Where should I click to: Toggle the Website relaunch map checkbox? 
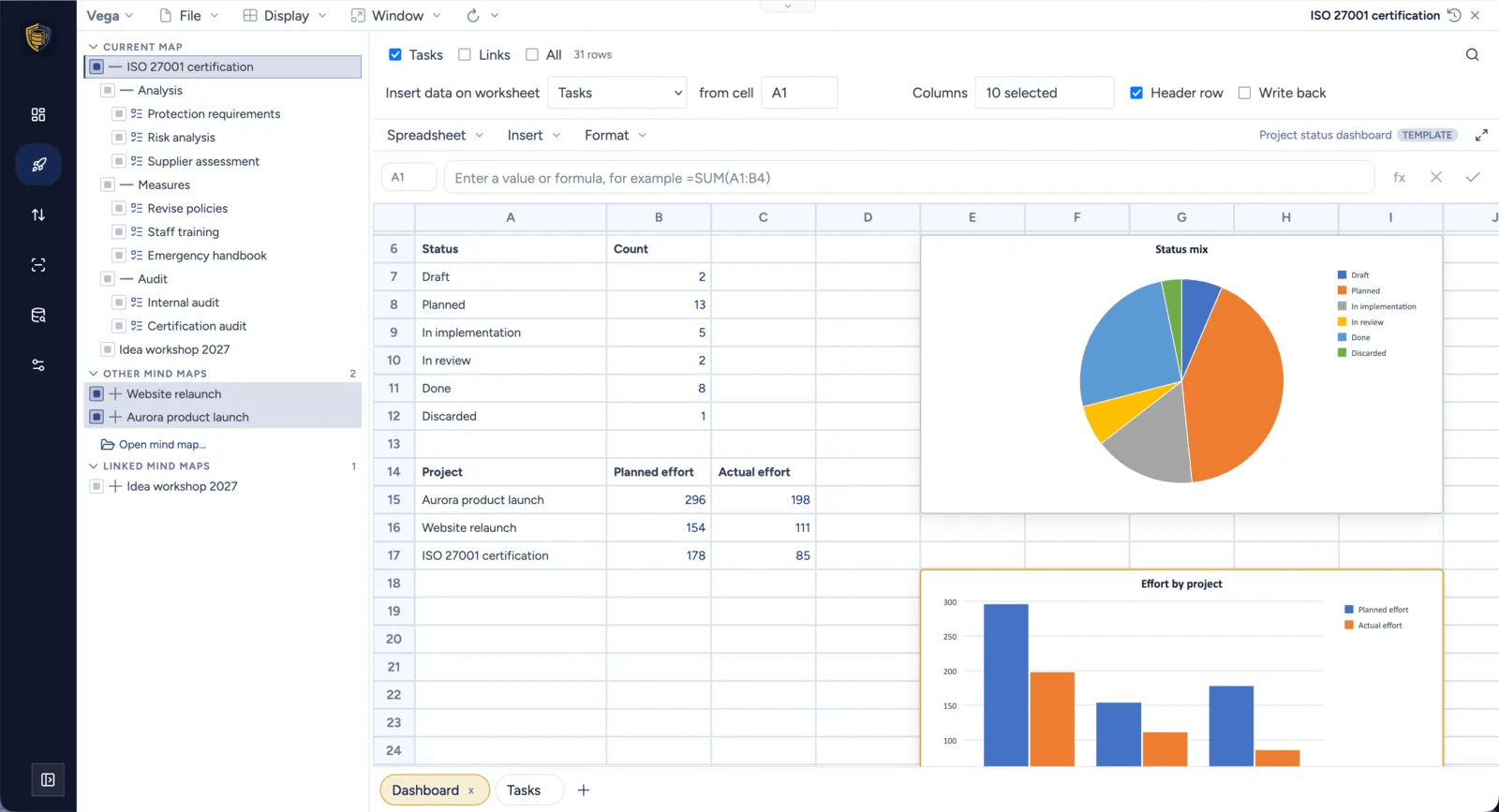(x=96, y=394)
